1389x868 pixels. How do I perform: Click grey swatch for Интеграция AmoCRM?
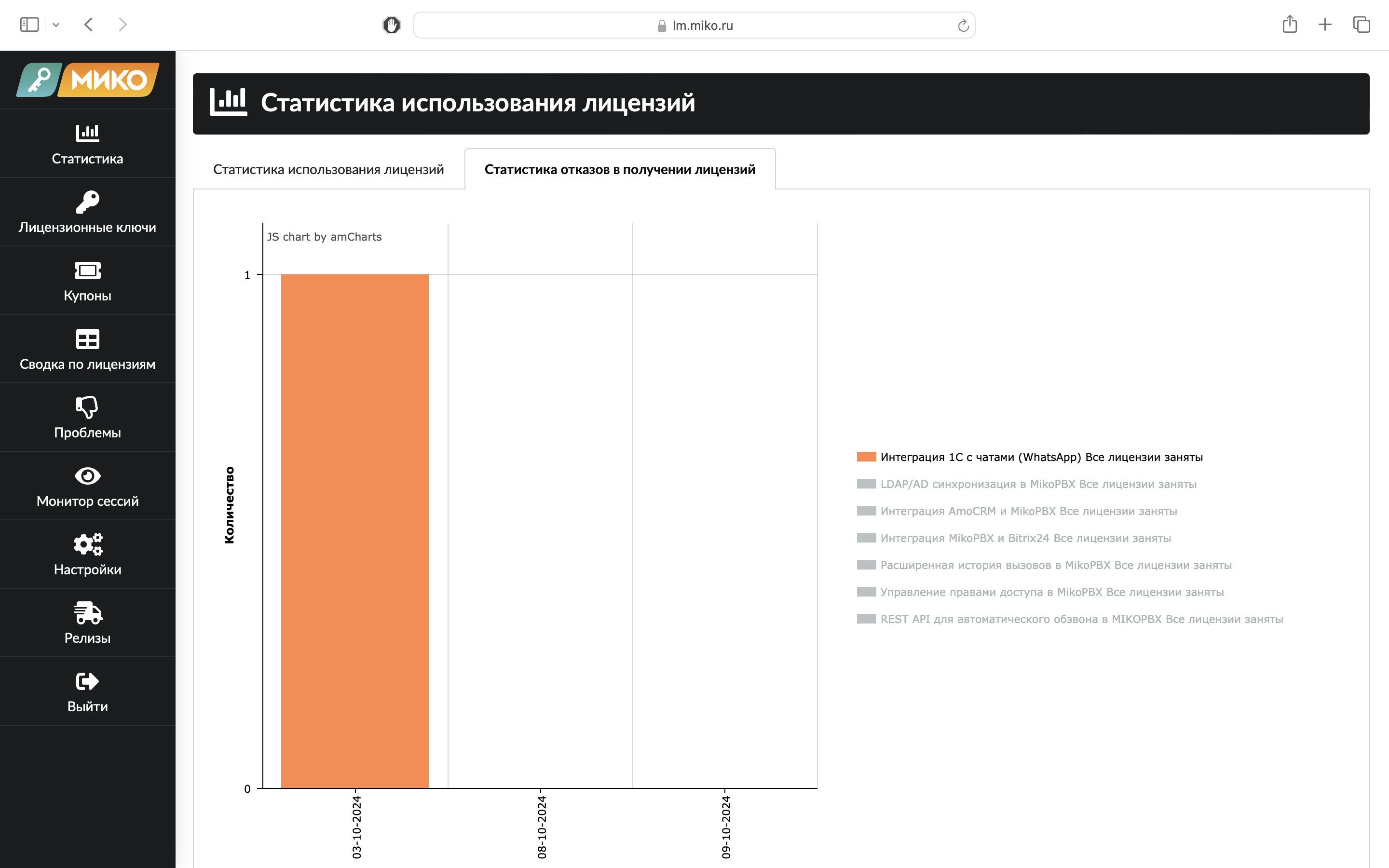866,511
